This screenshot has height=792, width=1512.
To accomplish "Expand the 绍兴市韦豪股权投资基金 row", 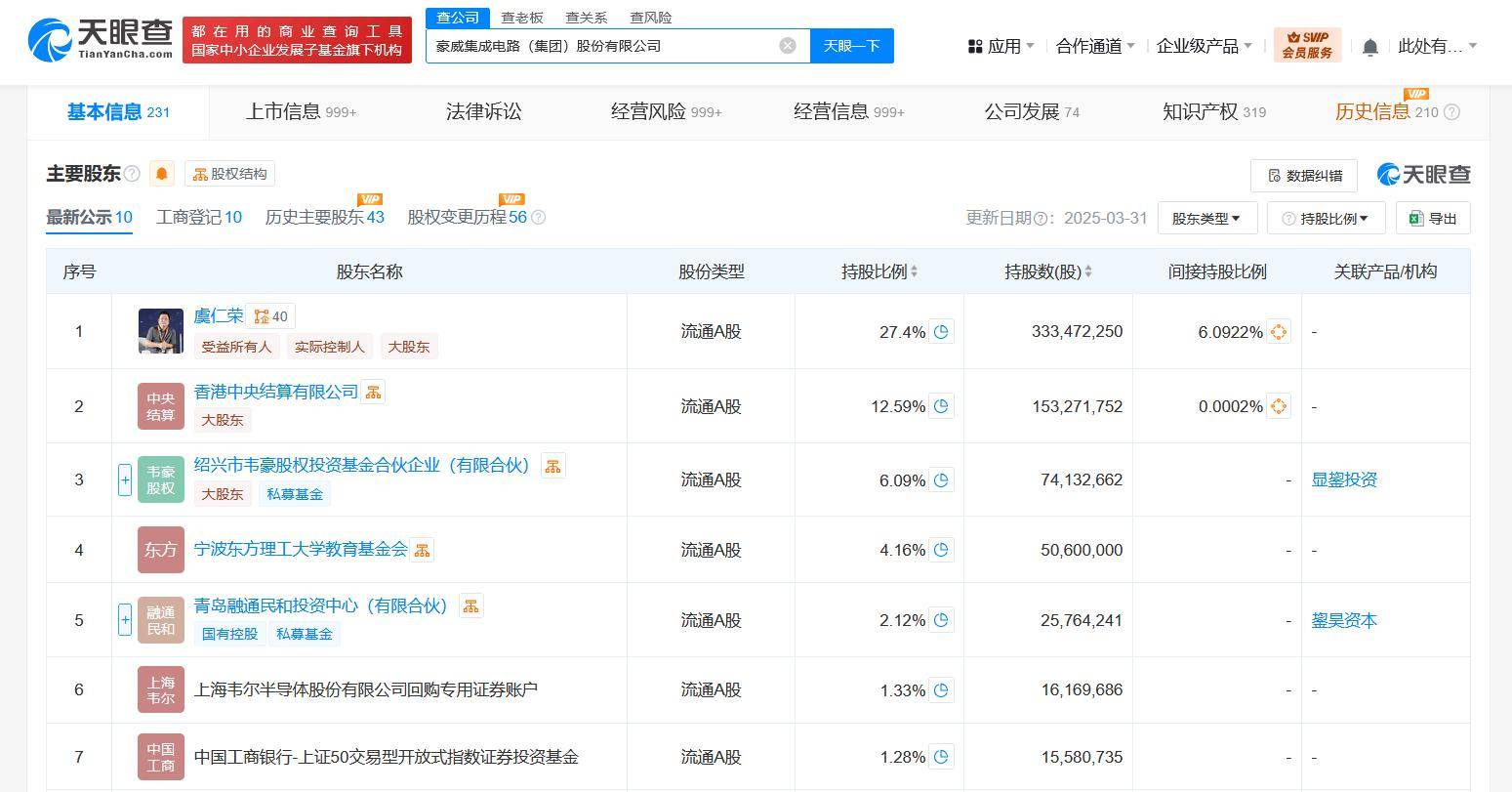I will [x=125, y=479].
